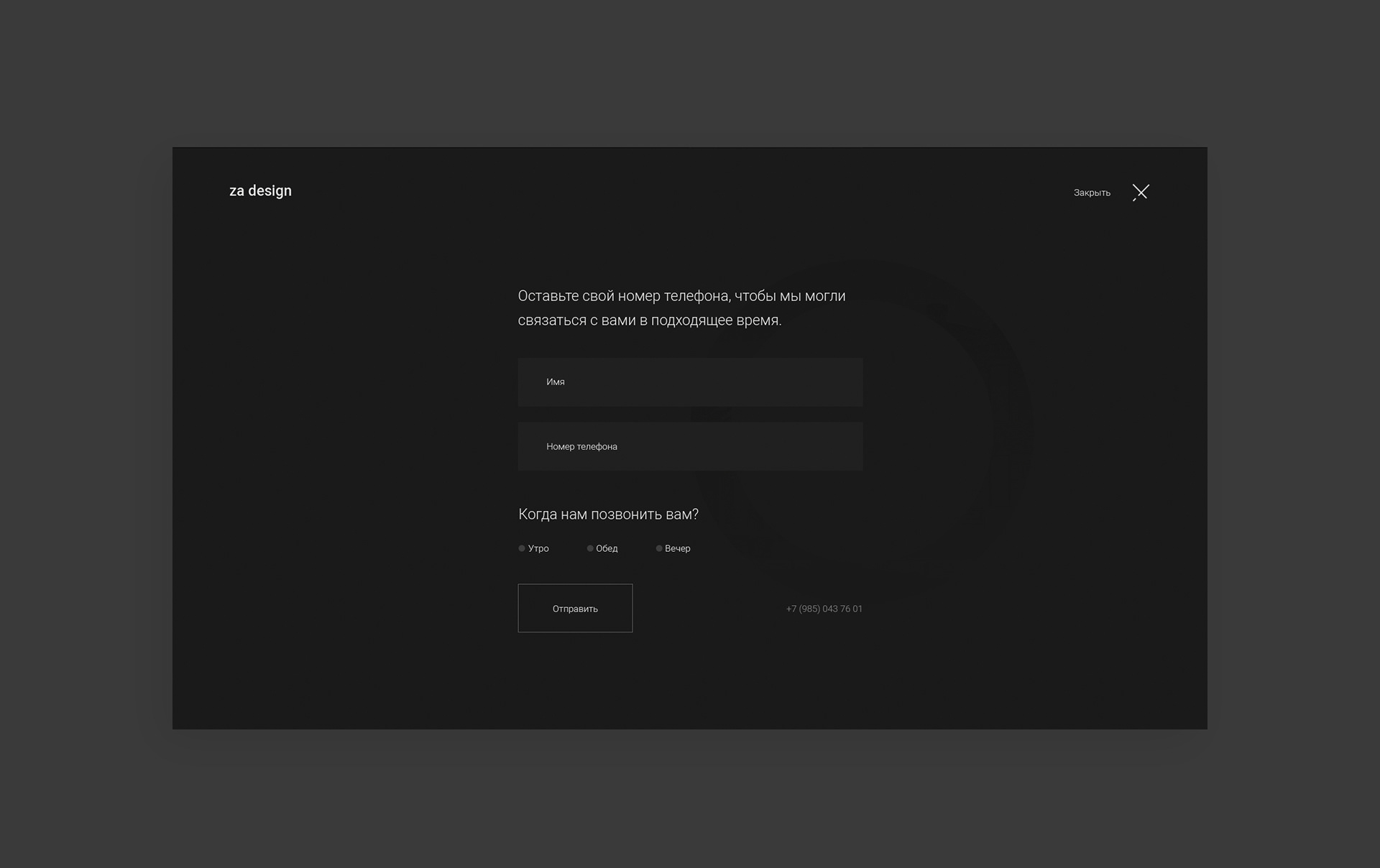Click the +7 (985) 043 76 01 phone link

824,609
